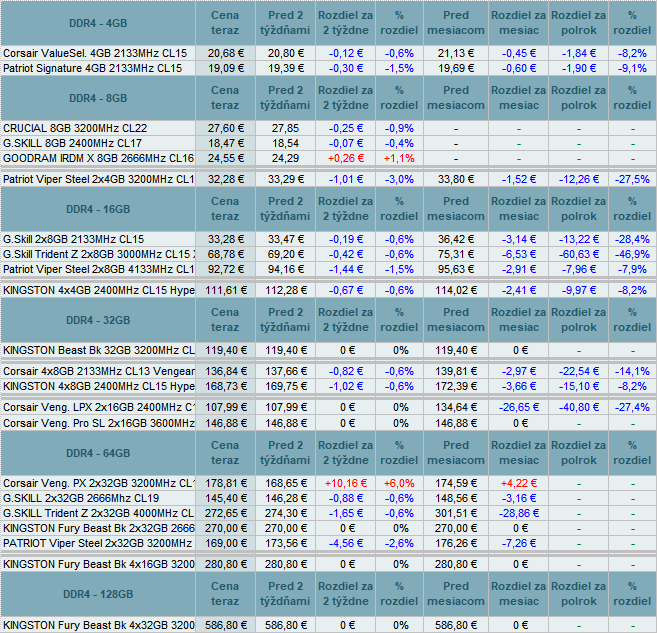The height and width of the screenshot is (633, 657).
Task: Click the DDR4 - 128GB section header
Action: coord(98,594)
